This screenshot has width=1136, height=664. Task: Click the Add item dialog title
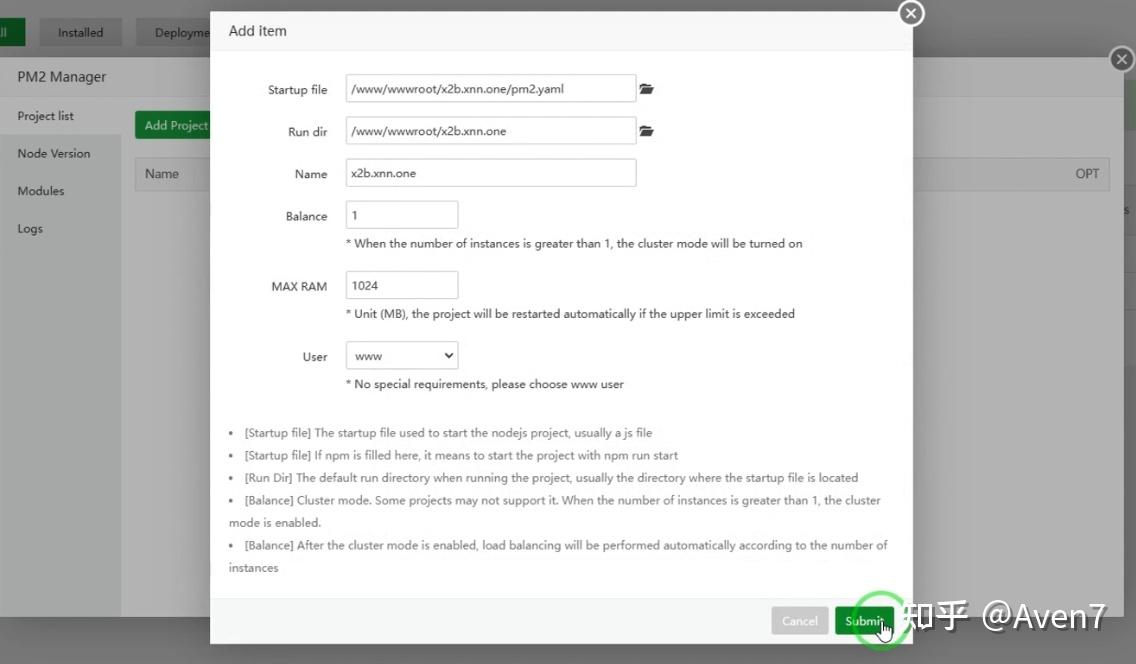(x=257, y=31)
